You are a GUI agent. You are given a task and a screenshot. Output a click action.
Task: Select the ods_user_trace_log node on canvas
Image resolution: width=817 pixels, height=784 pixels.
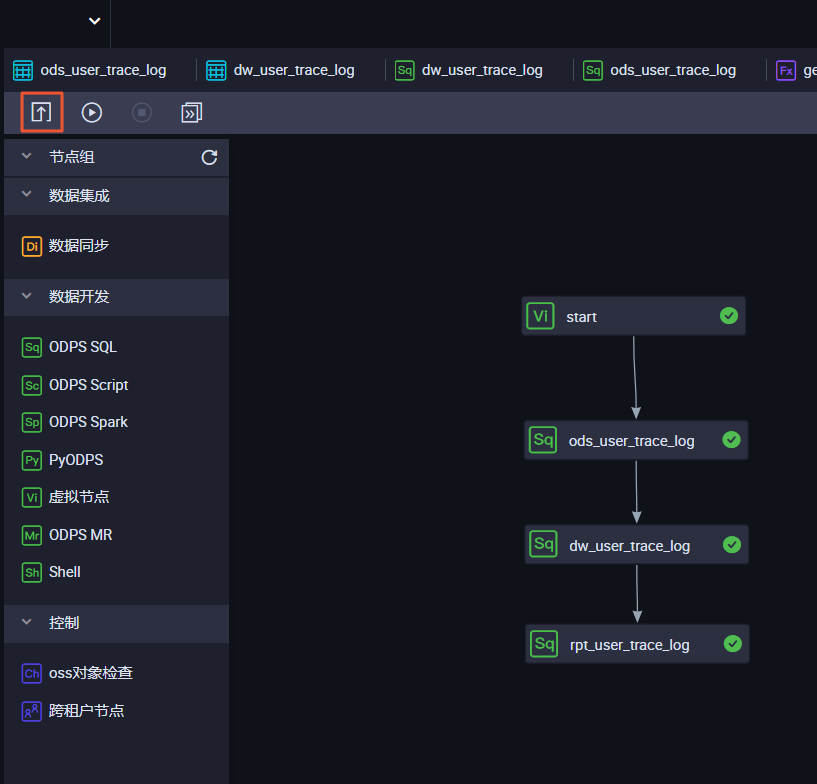pos(636,440)
